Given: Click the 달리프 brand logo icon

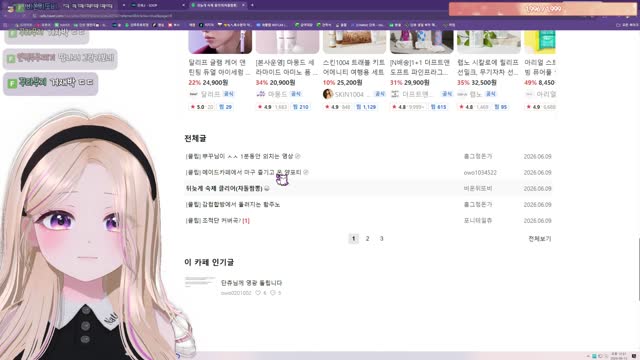Looking at the screenshot, I should click(193, 94).
